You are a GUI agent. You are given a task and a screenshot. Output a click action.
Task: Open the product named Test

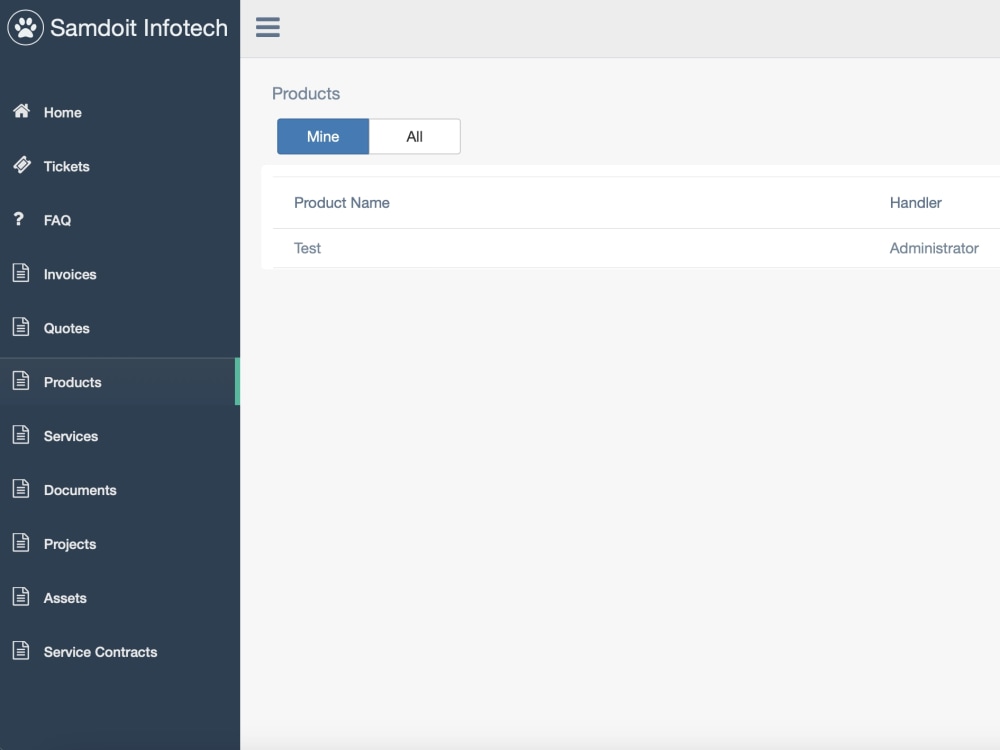coord(307,248)
